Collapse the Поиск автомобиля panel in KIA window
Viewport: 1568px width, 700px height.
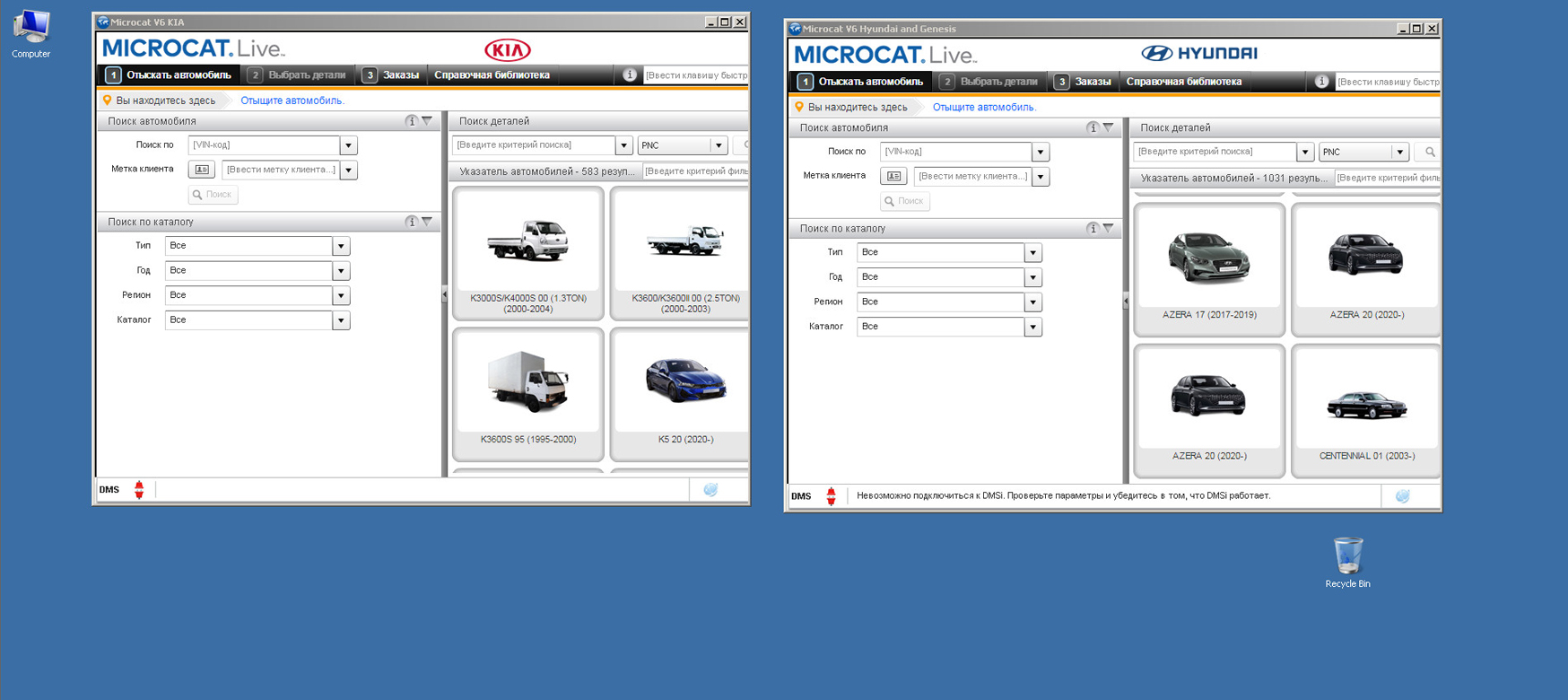(428, 121)
